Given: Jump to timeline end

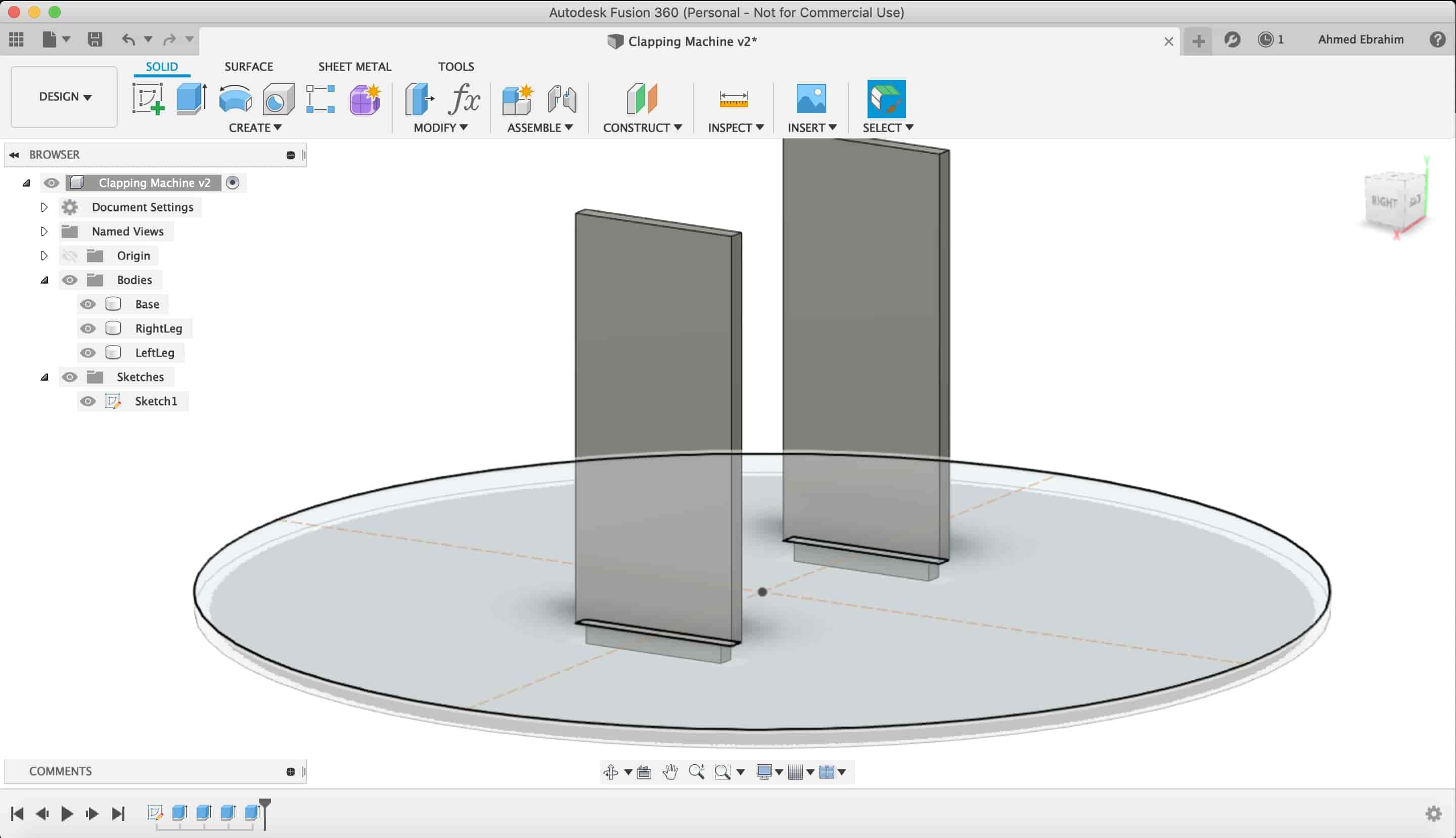Looking at the screenshot, I should [x=118, y=813].
